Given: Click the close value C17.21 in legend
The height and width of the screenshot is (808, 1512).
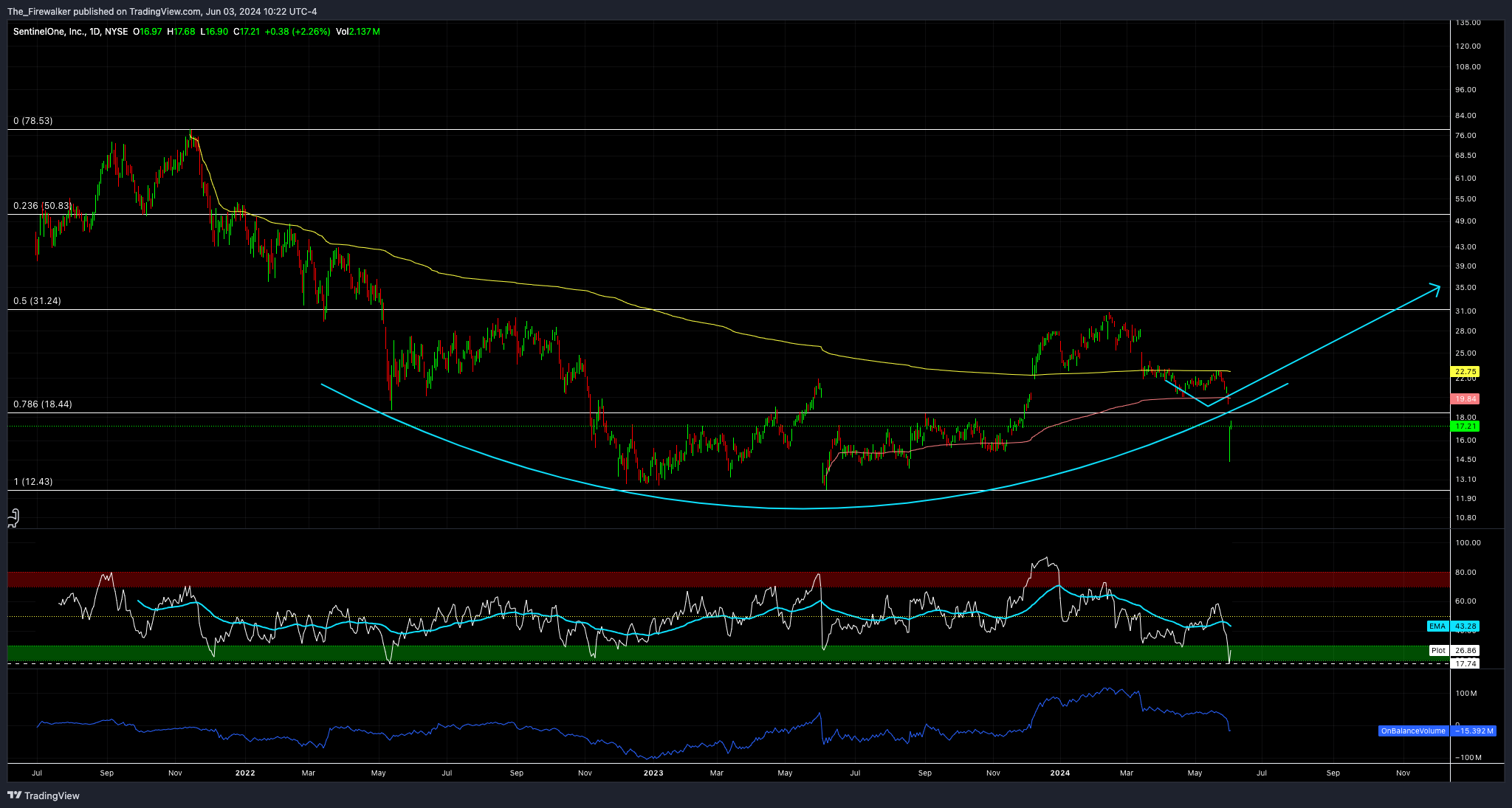Looking at the screenshot, I should [x=247, y=32].
